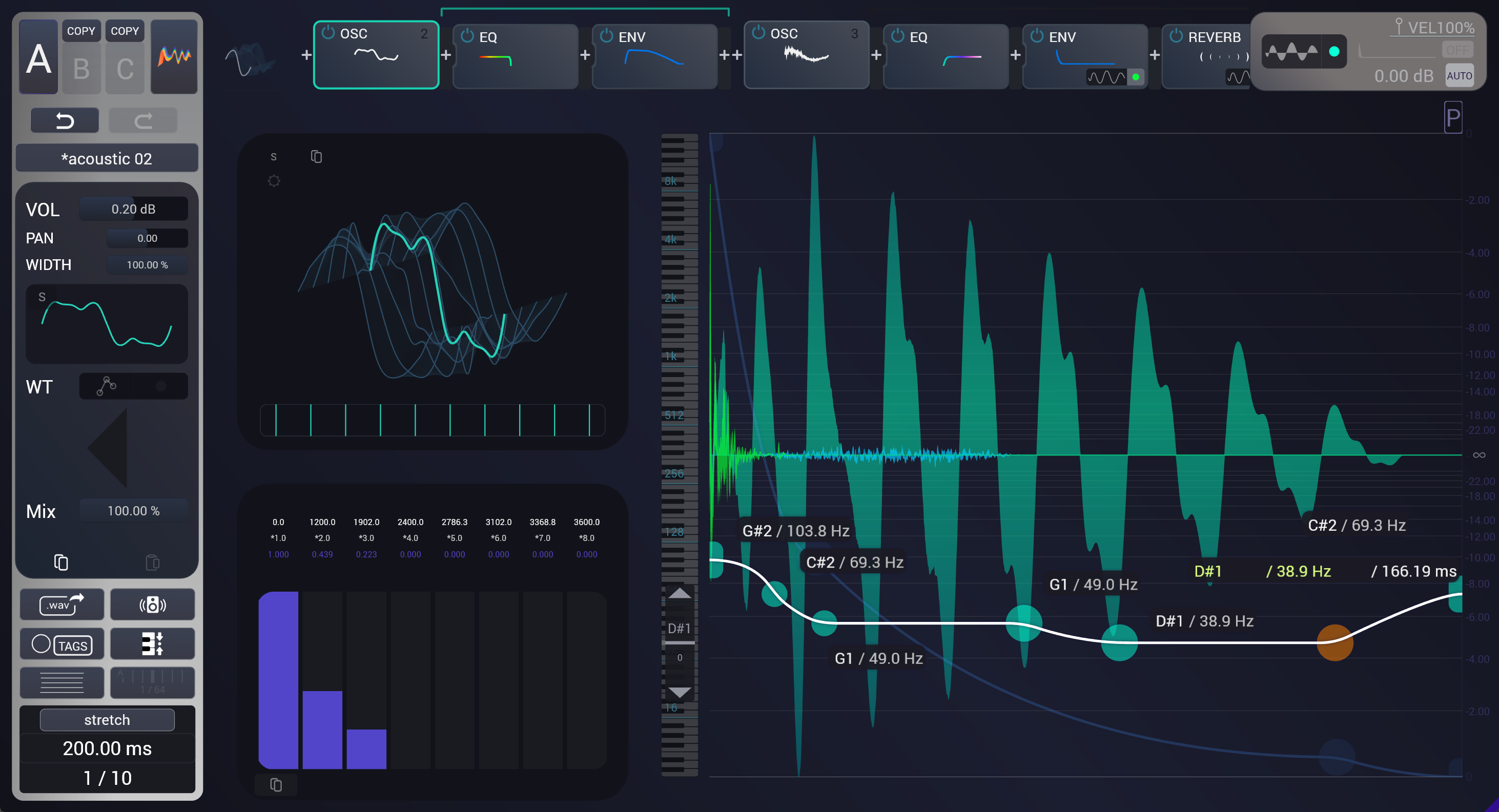
Task: Click the .wav export icon
Action: pyautogui.click(x=61, y=605)
